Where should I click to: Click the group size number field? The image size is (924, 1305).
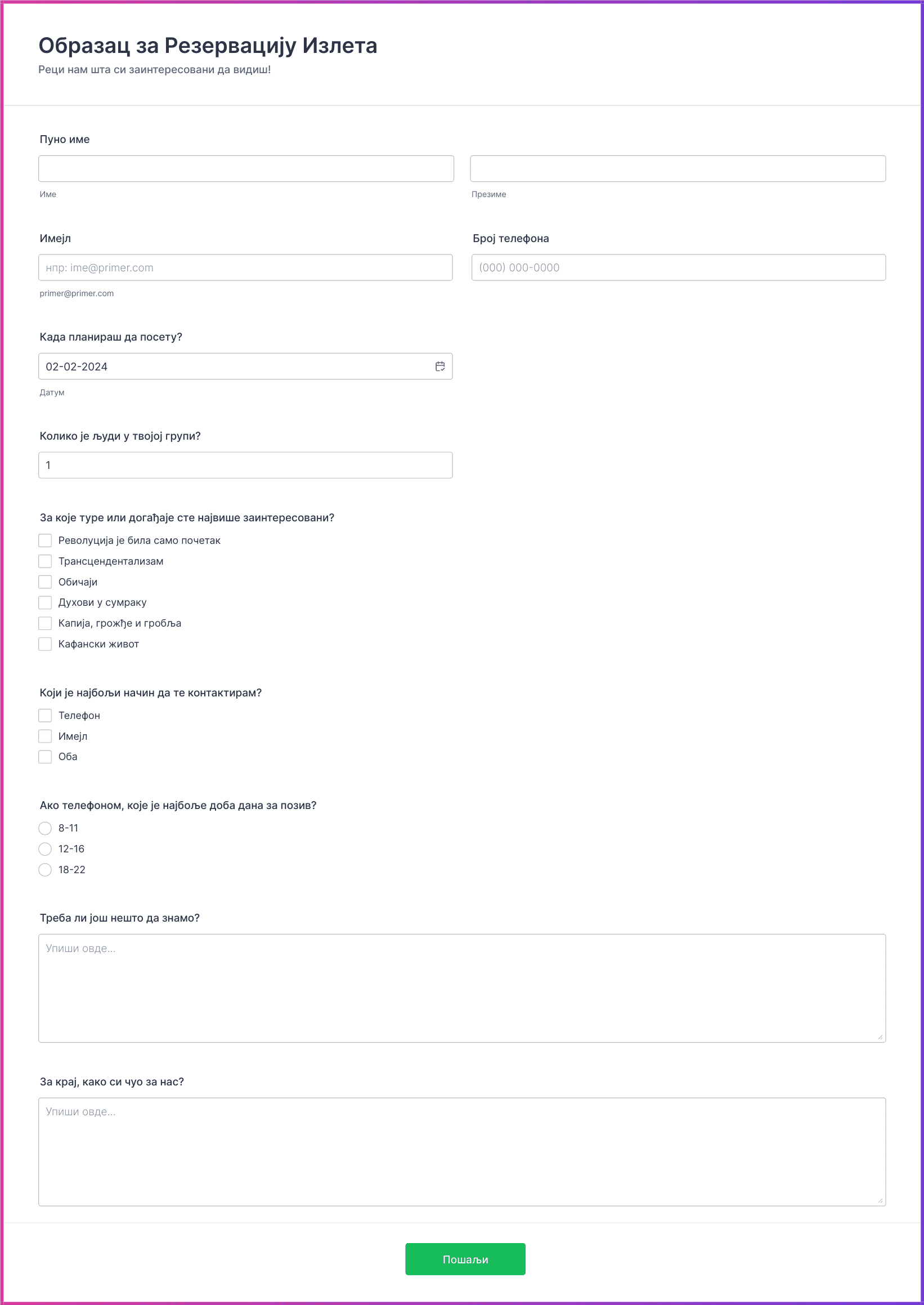coord(245,465)
